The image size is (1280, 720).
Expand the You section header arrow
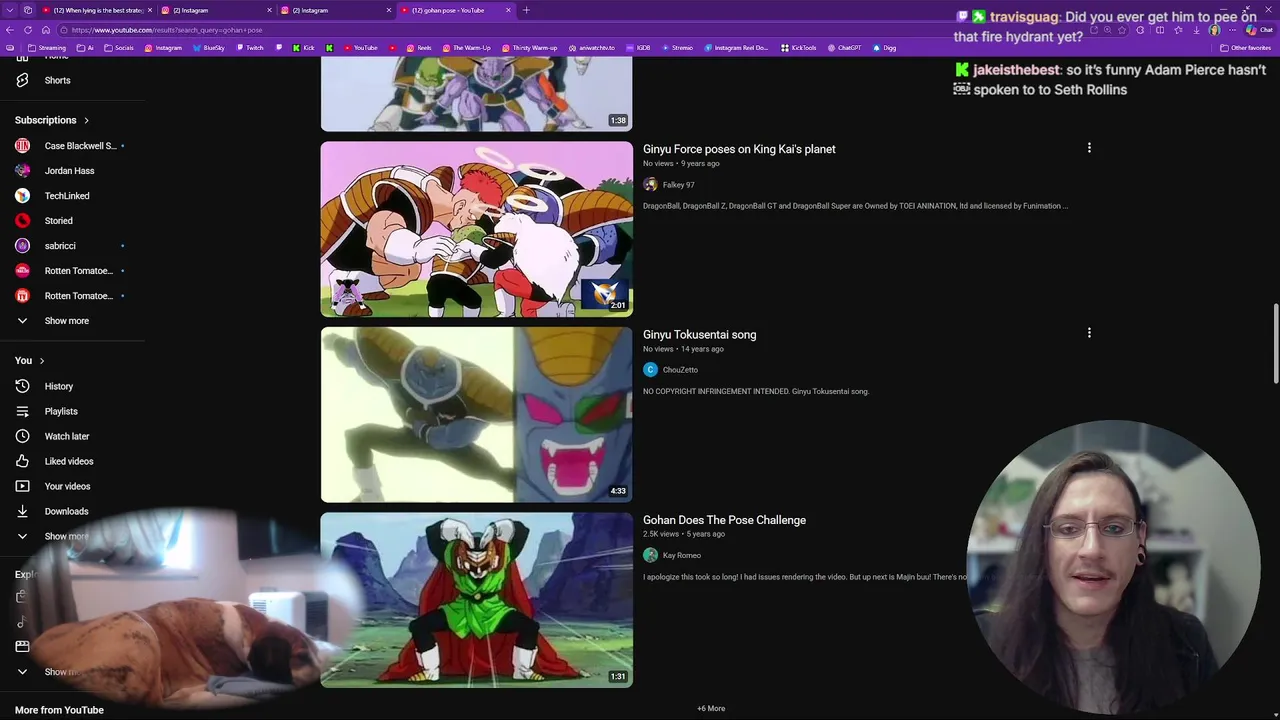41,360
